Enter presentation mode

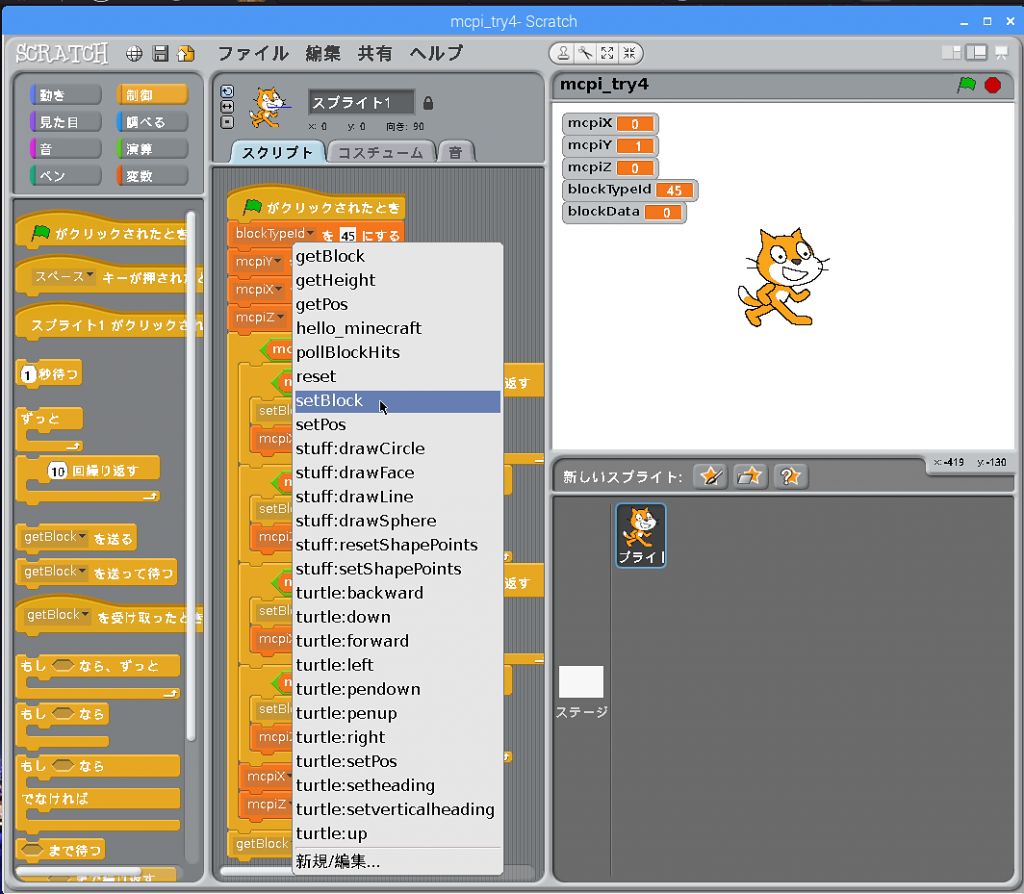[x=1001, y=53]
